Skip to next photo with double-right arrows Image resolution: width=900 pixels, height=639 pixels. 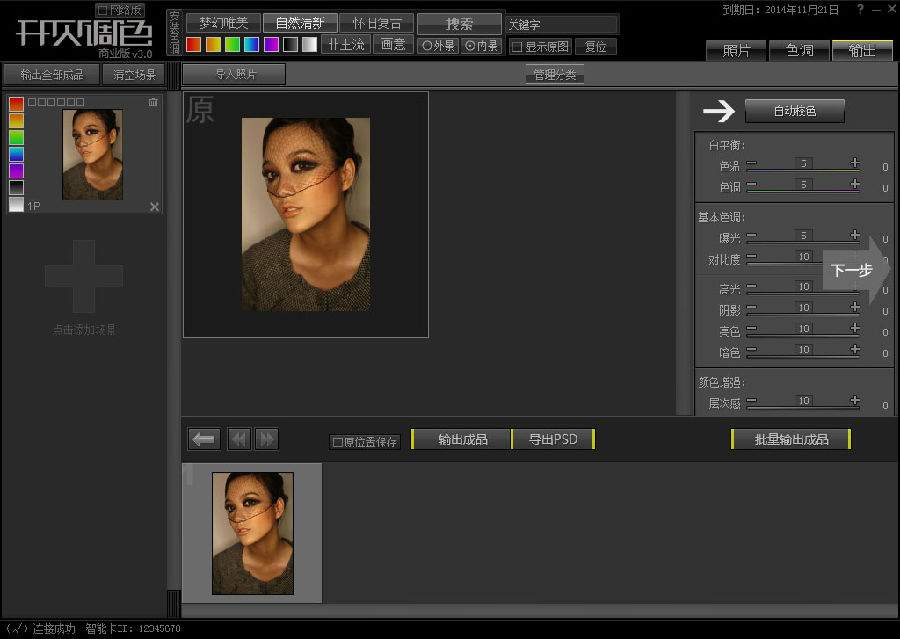(266, 439)
